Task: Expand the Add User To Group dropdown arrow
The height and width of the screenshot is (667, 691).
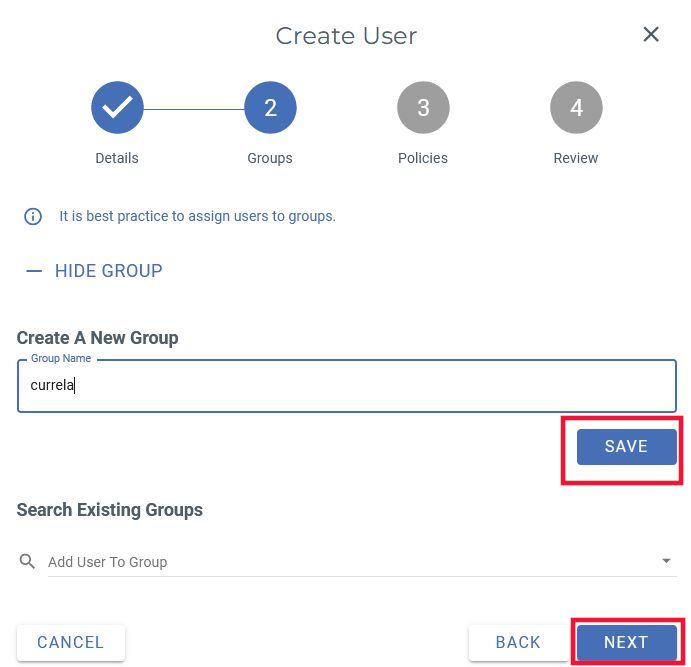Action: [x=667, y=562]
